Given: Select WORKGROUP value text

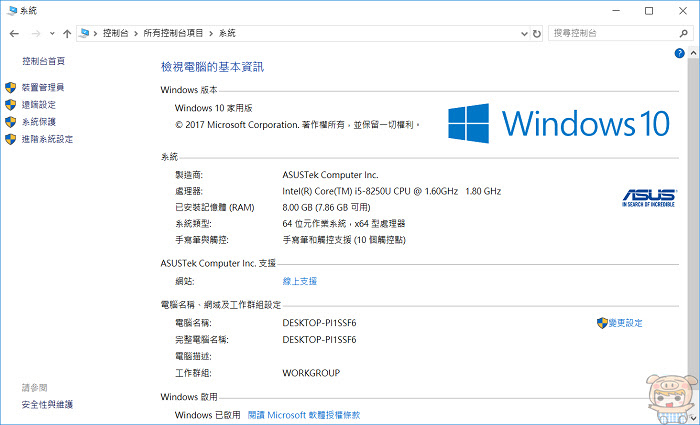Looking at the screenshot, I should click(311, 373).
